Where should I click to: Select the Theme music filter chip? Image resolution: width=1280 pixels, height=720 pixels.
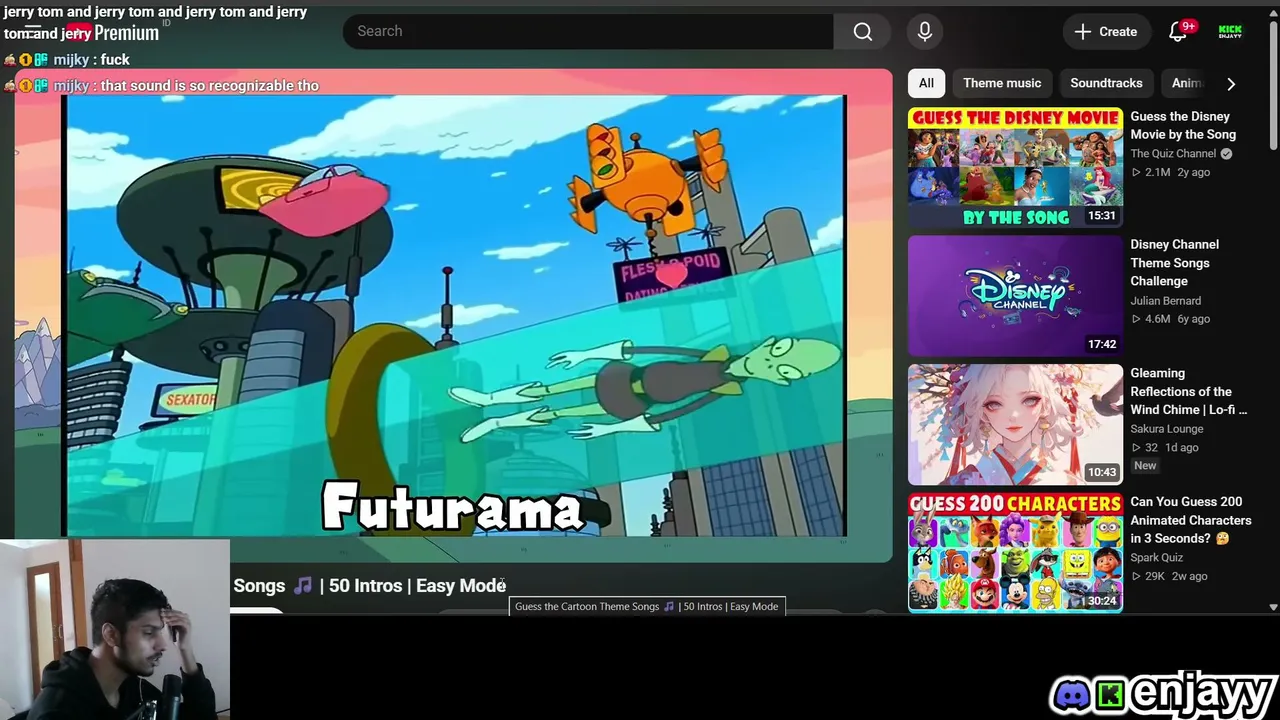point(1002,83)
